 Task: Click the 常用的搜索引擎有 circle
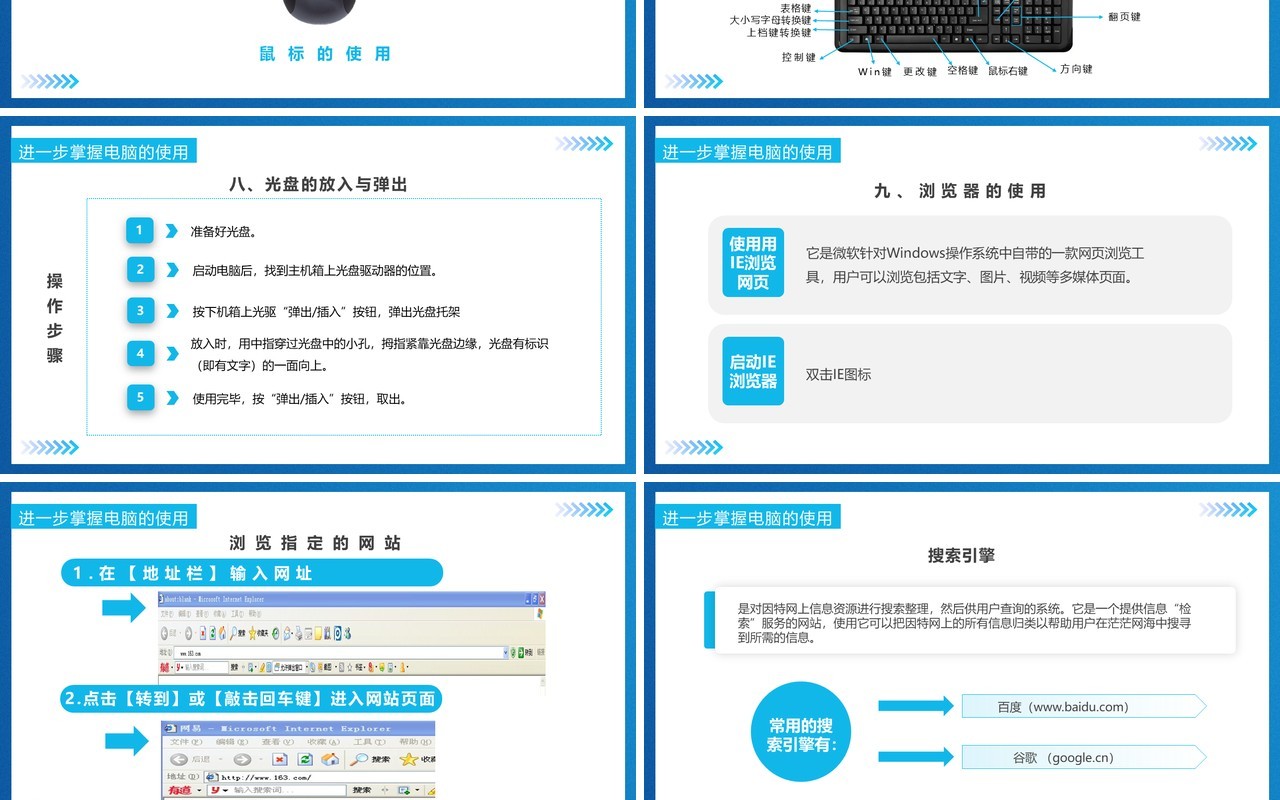(x=801, y=732)
